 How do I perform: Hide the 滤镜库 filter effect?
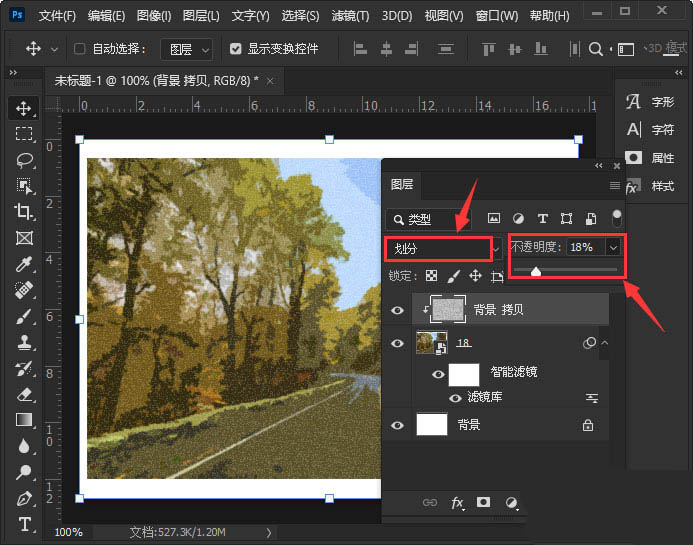coord(455,398)
